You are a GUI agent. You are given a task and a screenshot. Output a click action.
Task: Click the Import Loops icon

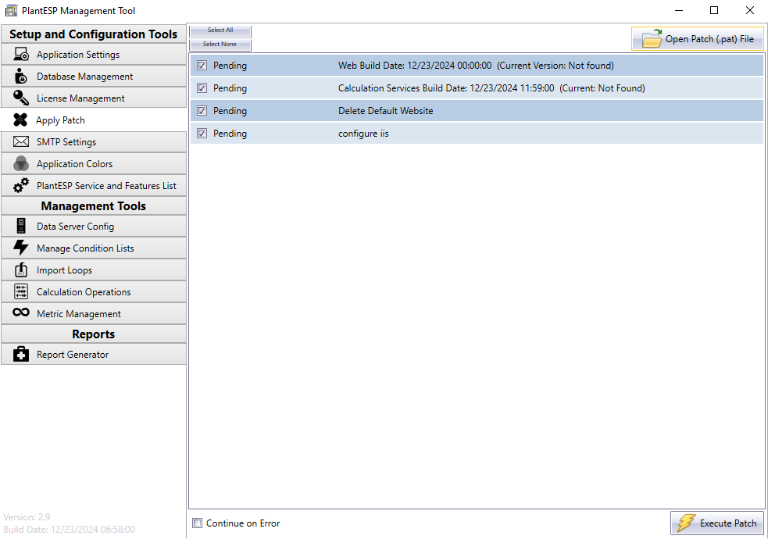[21, 270]
